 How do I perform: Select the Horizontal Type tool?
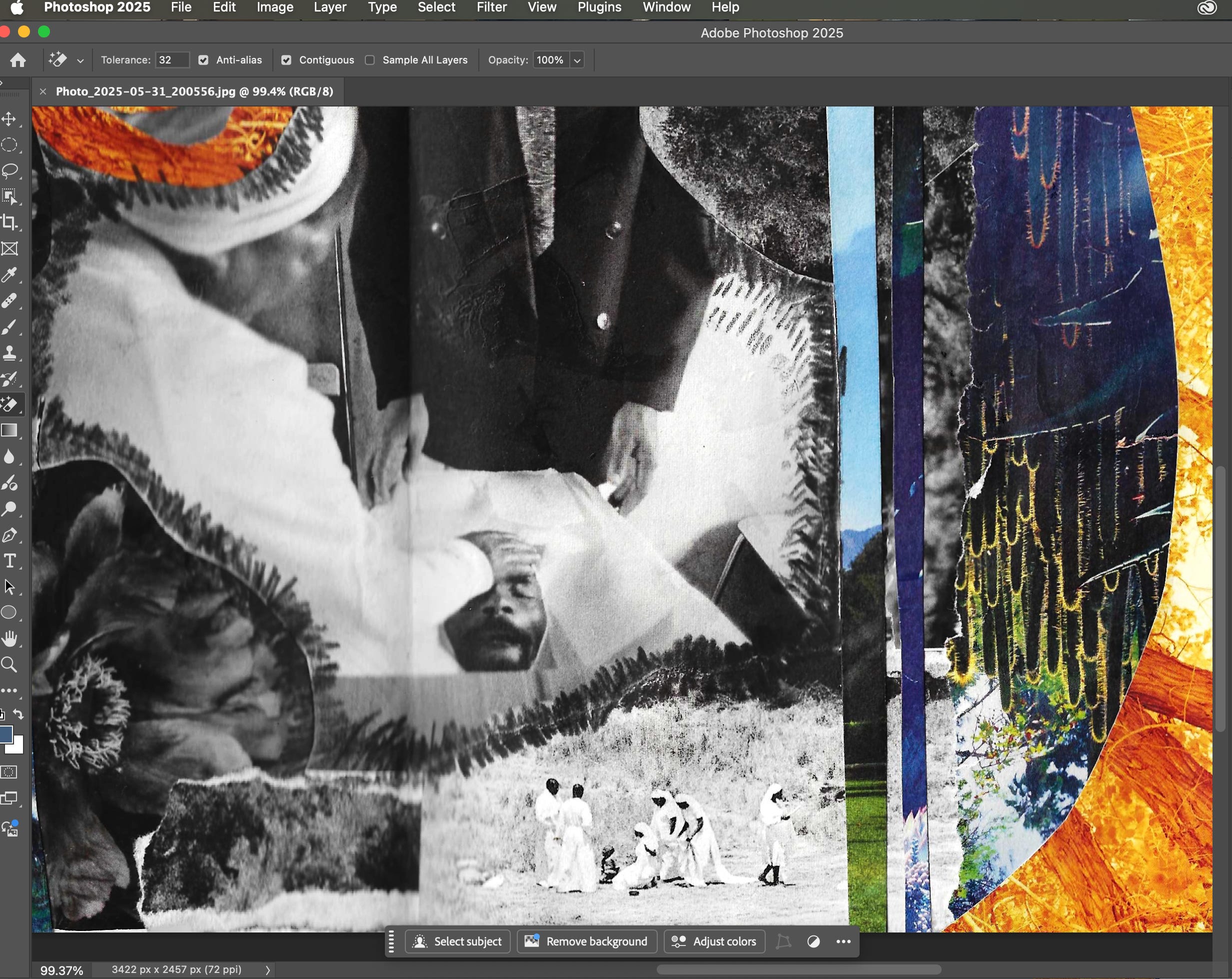tap(9, 560)
